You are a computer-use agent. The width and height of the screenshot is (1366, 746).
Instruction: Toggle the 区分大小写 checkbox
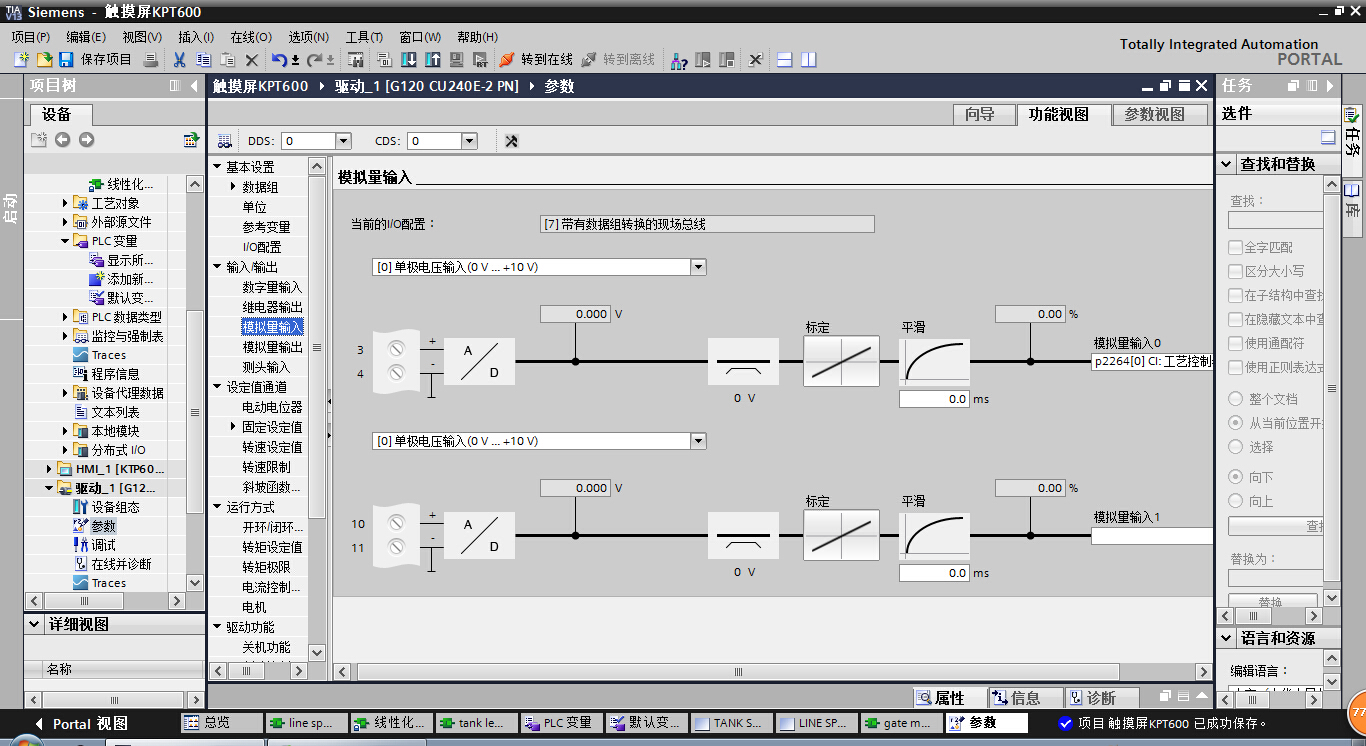[1235, 271]
